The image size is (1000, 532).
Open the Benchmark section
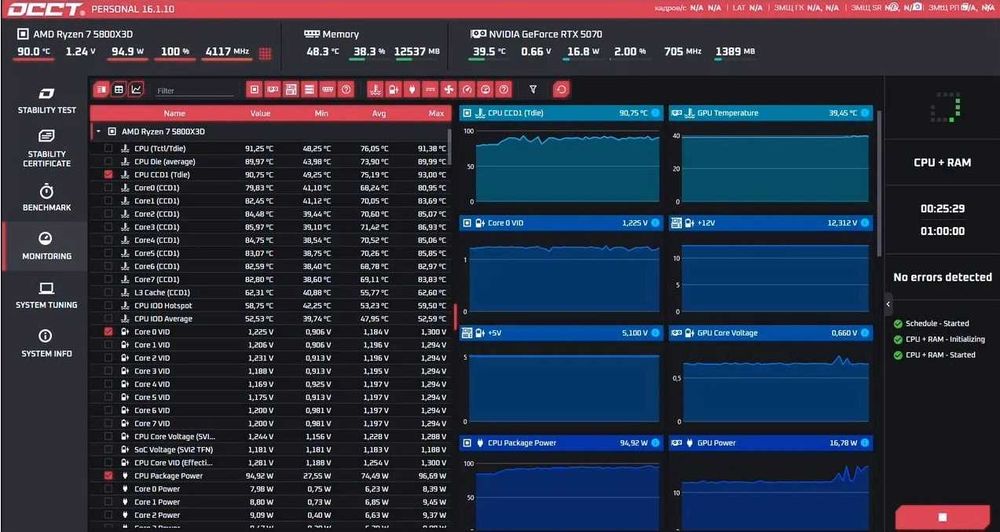click(47, 198)
